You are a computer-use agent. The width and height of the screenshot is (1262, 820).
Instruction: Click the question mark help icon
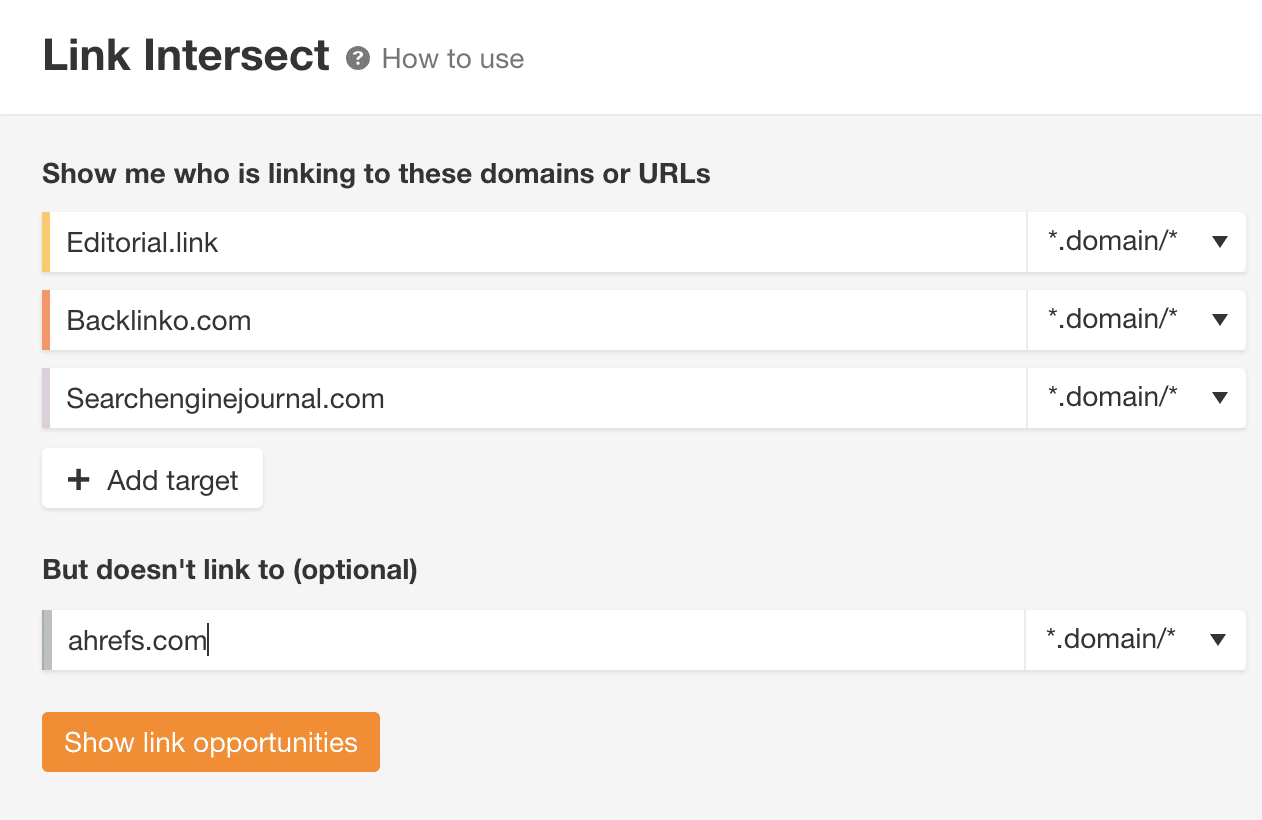(359, 60)
